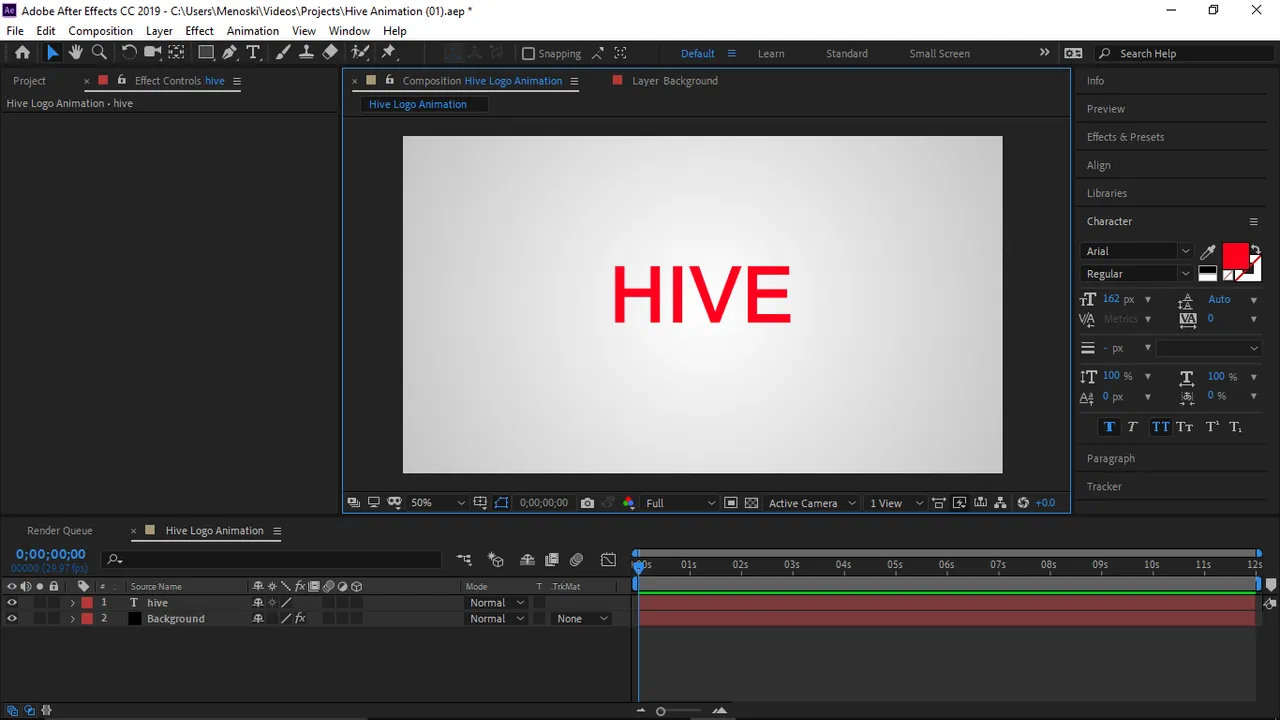Hide the Background layer eye toggle
The image size is (1280, 720).
(12, 619)
